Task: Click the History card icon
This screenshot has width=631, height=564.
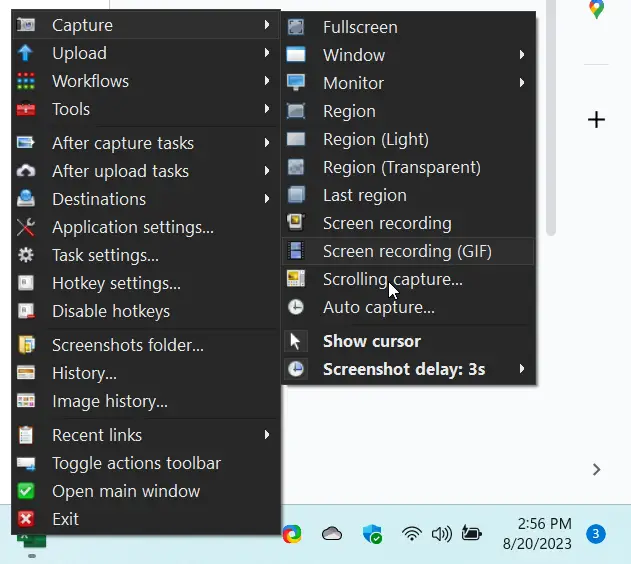Action: click(26, 373)
